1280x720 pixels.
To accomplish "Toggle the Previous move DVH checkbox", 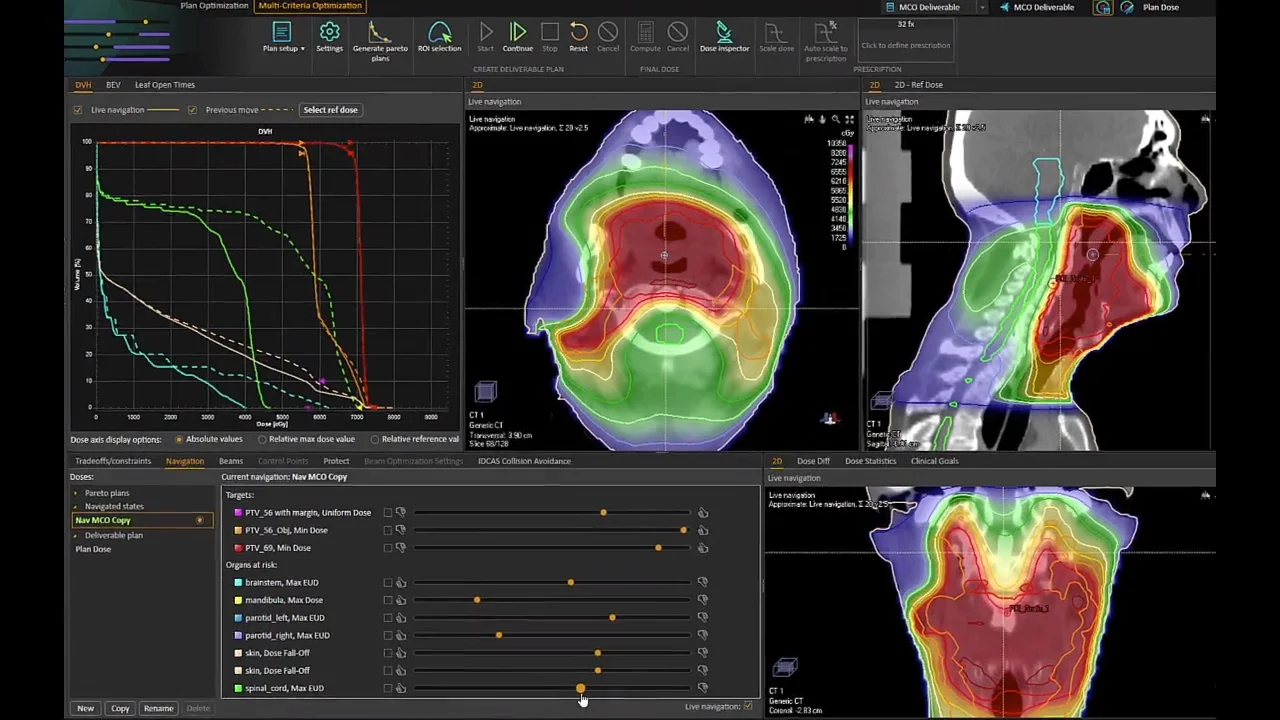I will click(x=192, y=110).
